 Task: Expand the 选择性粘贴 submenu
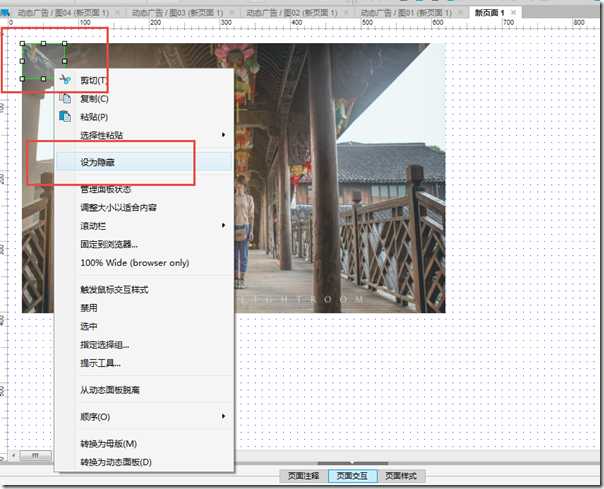point(144,135)
